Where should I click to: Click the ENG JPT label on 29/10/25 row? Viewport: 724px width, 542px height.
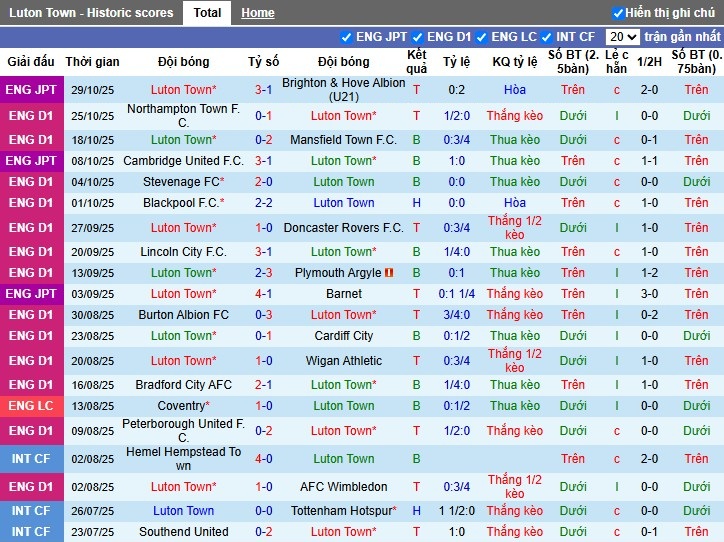point(31,90)
